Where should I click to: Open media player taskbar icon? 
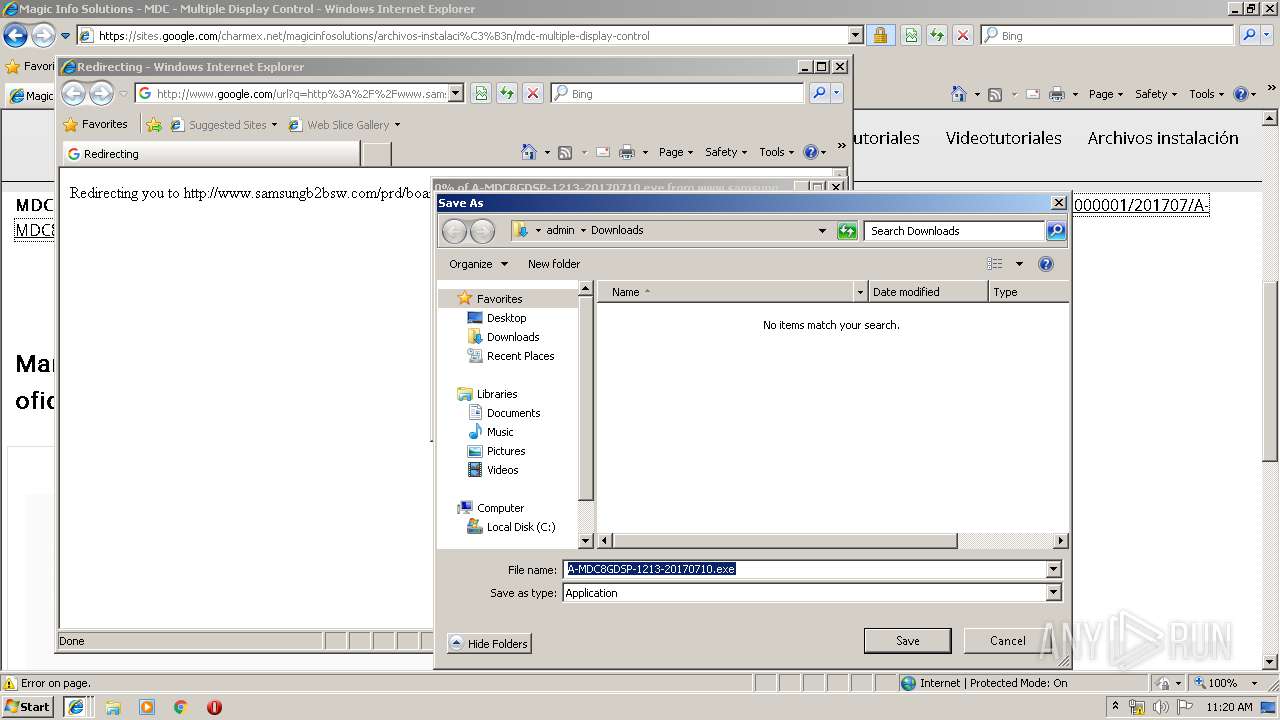click(x=147, y=707)
